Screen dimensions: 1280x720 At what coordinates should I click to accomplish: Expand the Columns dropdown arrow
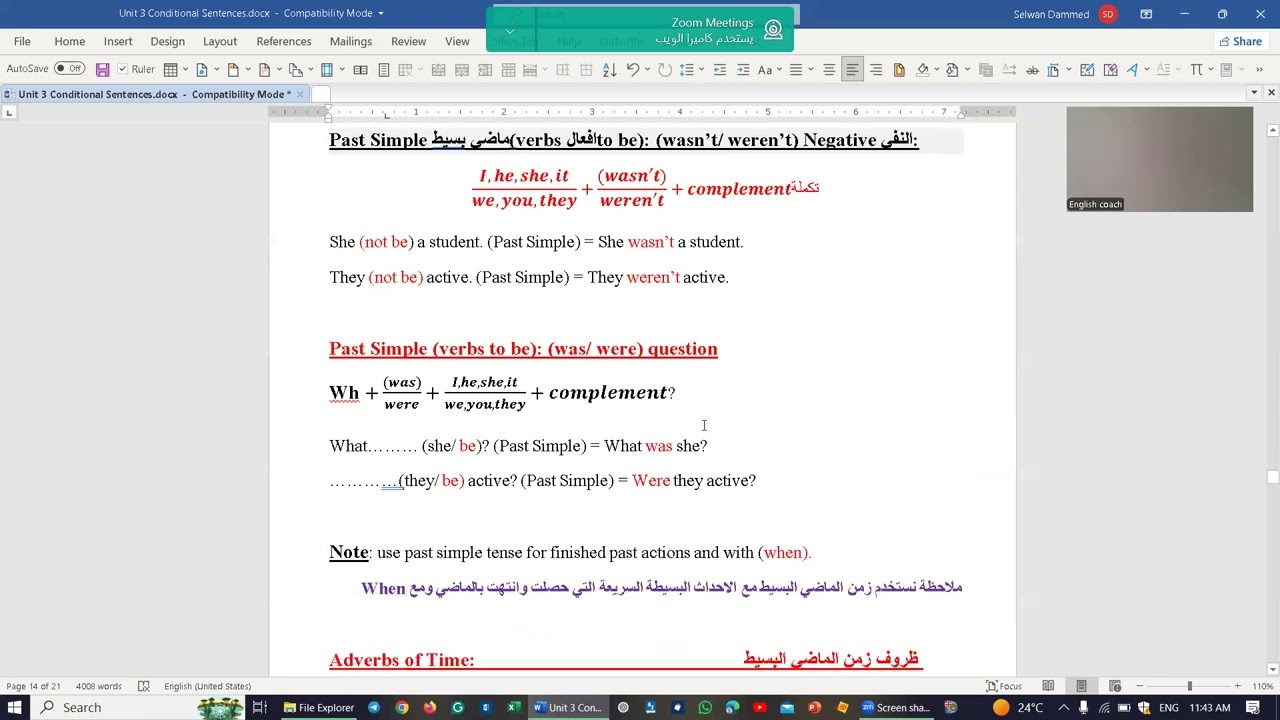(342, 70)
